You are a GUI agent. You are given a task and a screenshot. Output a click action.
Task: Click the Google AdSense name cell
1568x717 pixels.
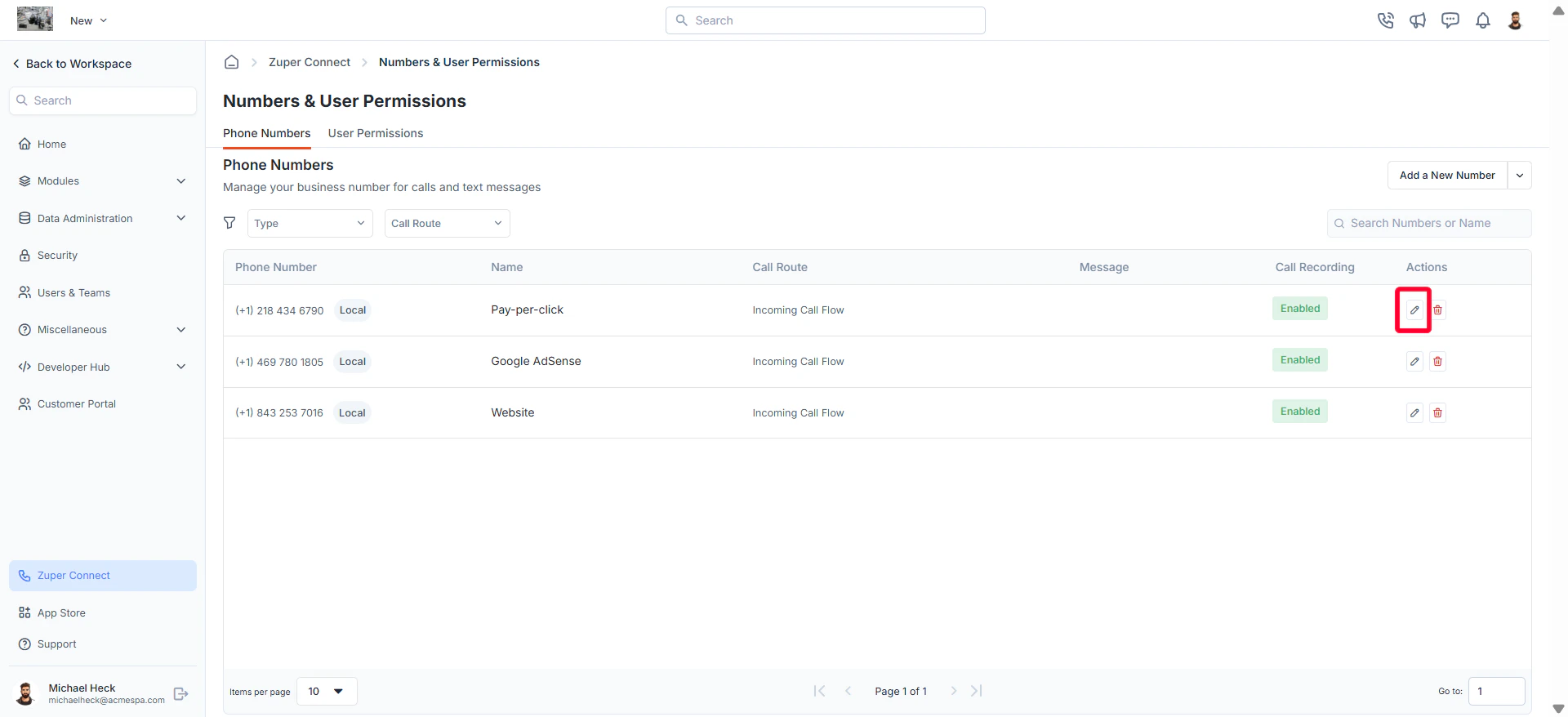536,361
